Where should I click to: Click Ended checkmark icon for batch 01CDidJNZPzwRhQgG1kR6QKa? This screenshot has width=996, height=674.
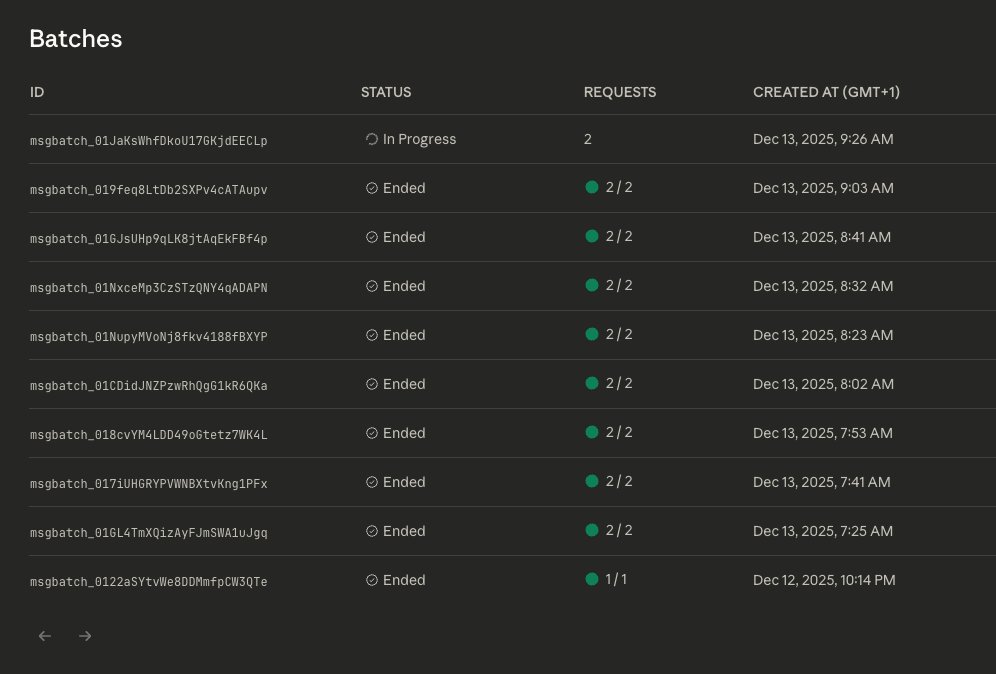coord(372,384)
